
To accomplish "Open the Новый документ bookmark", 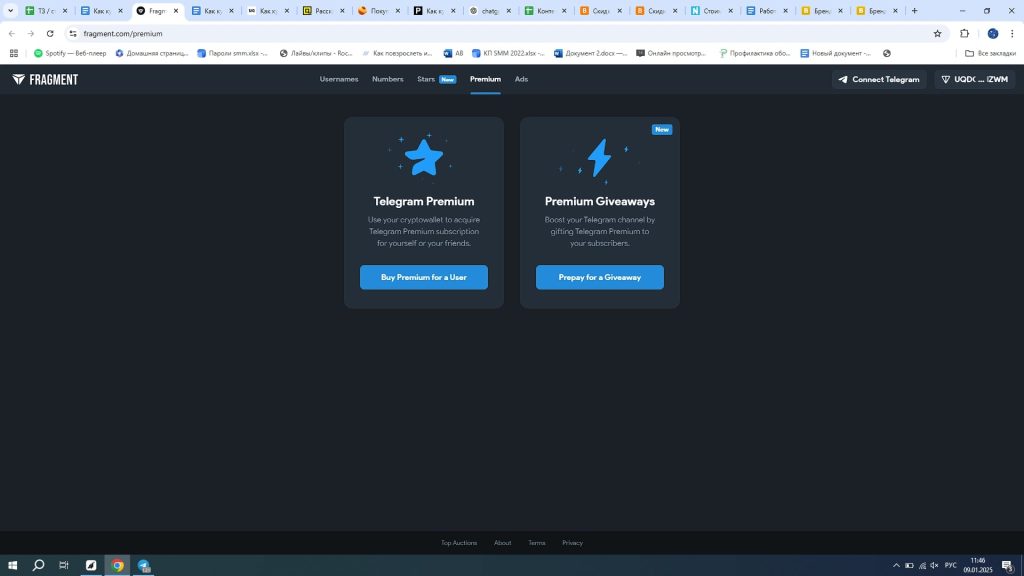I will (836, 54).
